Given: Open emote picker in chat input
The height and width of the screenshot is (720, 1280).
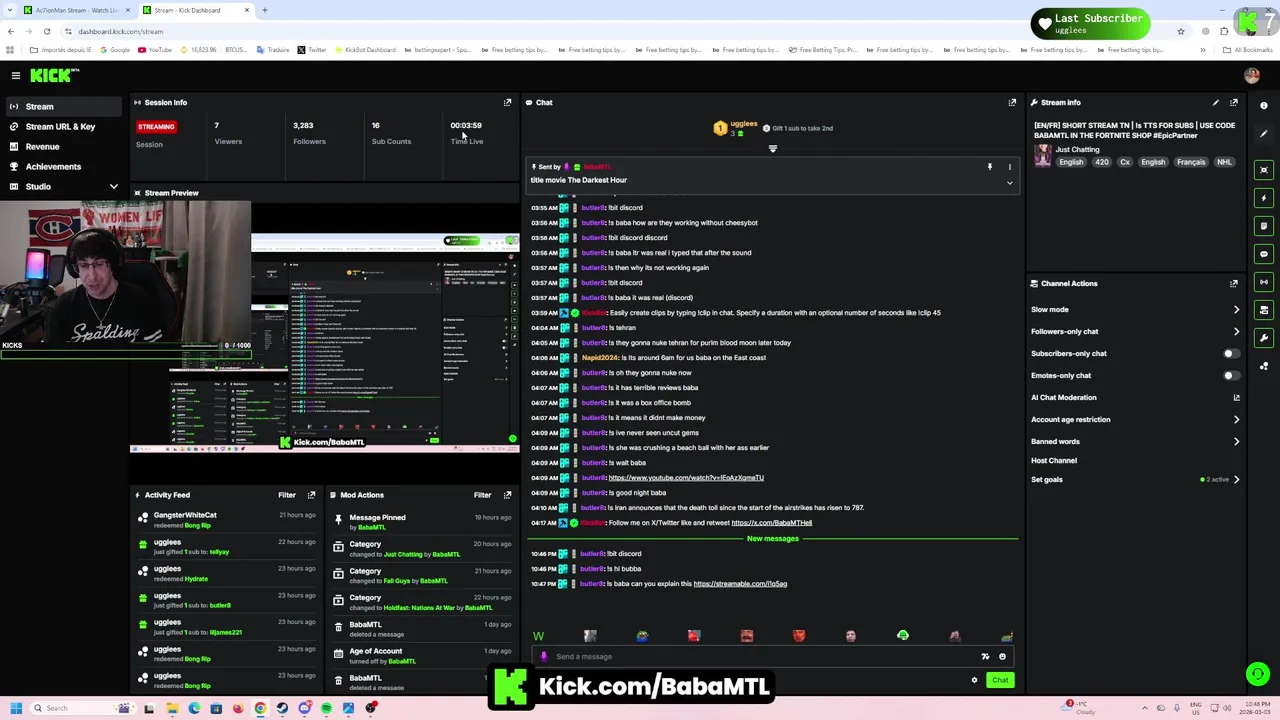Looking at the screenshot, I should (x=1002, y=657).
